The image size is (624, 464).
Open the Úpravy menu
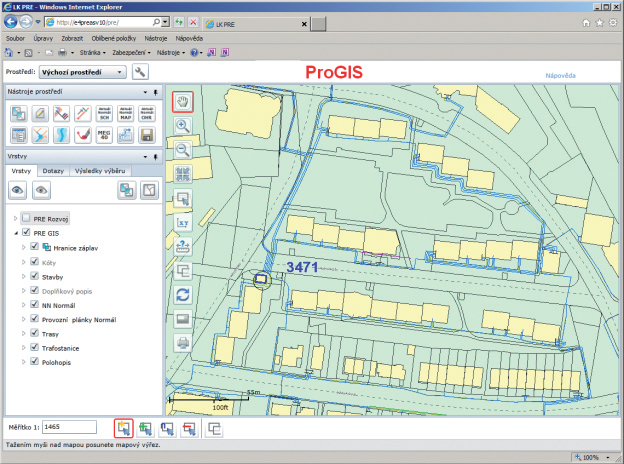tap(43, 39)
